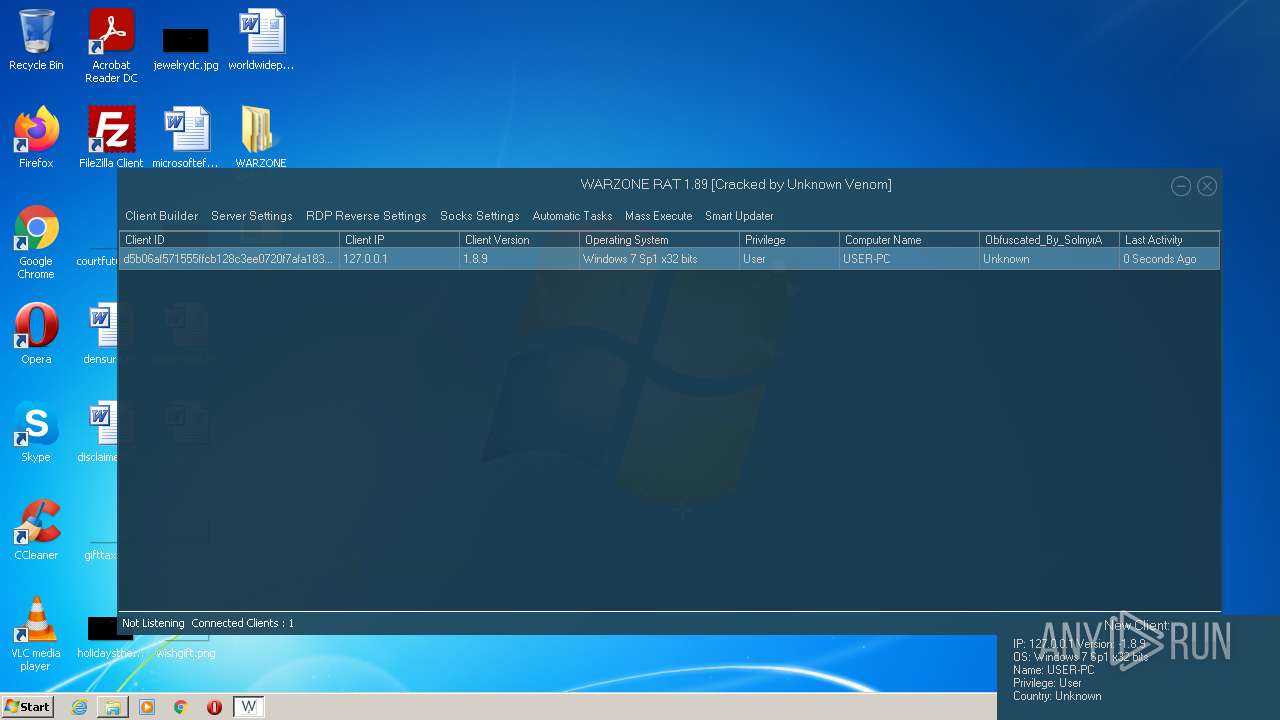The width and height of the screenshot is (1280, 720).
Task: Sort by Computer Name column header
Action: [x=909, y=240]
